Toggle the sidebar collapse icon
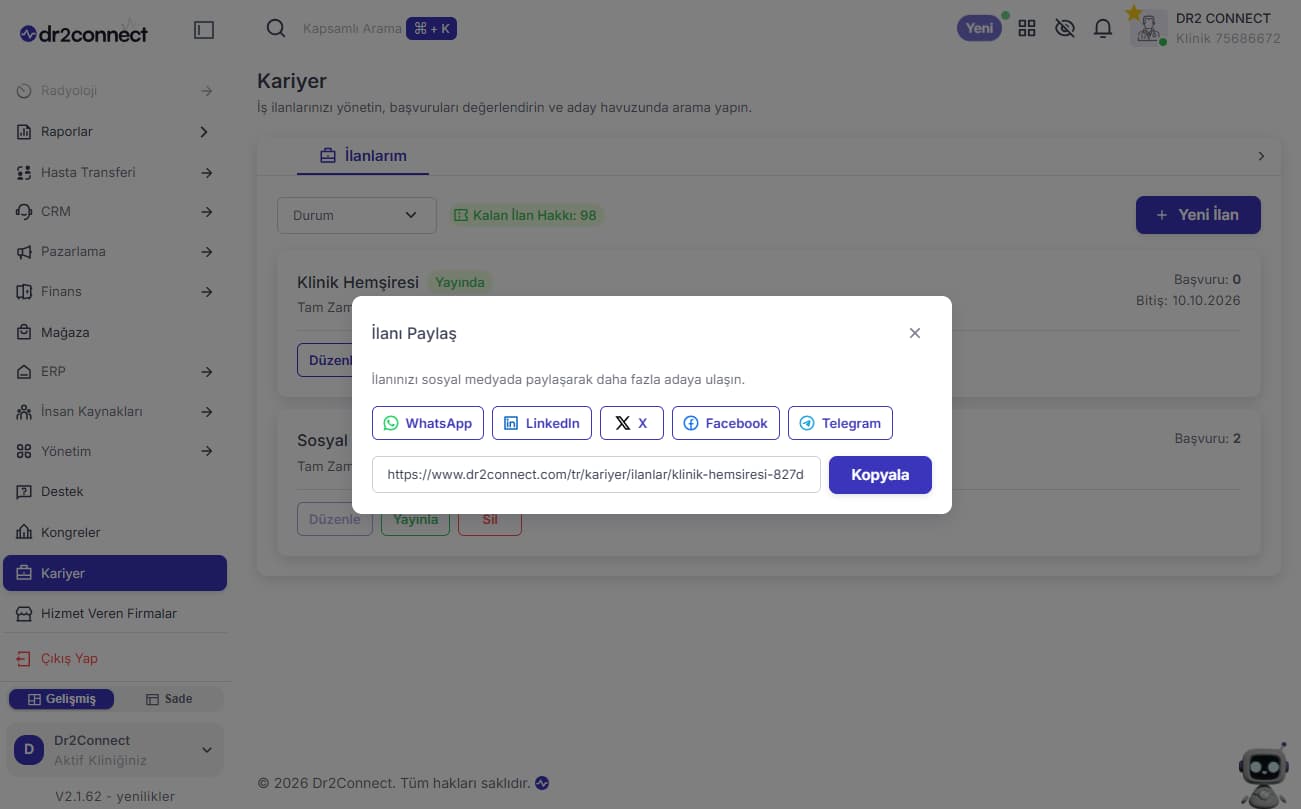This screenshot has width=1301, height=809. [204, 31]
